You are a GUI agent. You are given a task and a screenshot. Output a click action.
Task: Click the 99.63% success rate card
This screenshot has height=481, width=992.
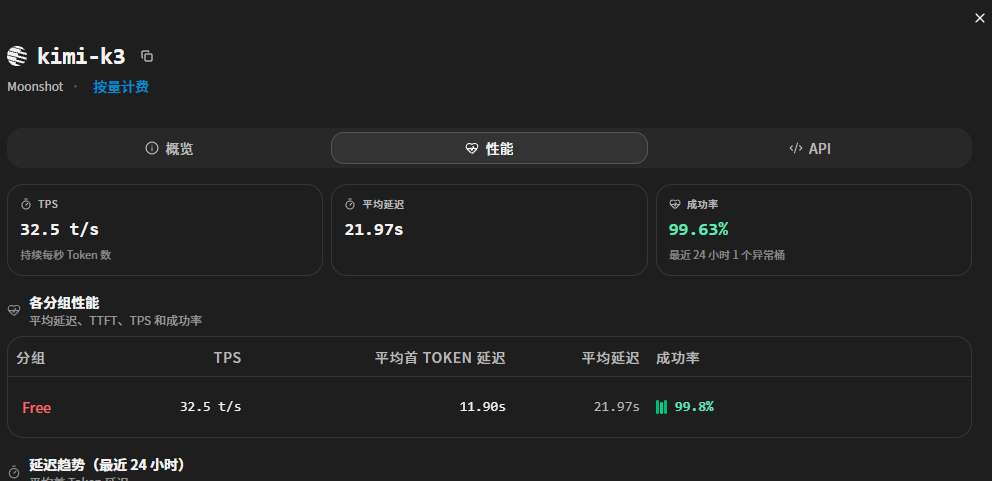814,230
